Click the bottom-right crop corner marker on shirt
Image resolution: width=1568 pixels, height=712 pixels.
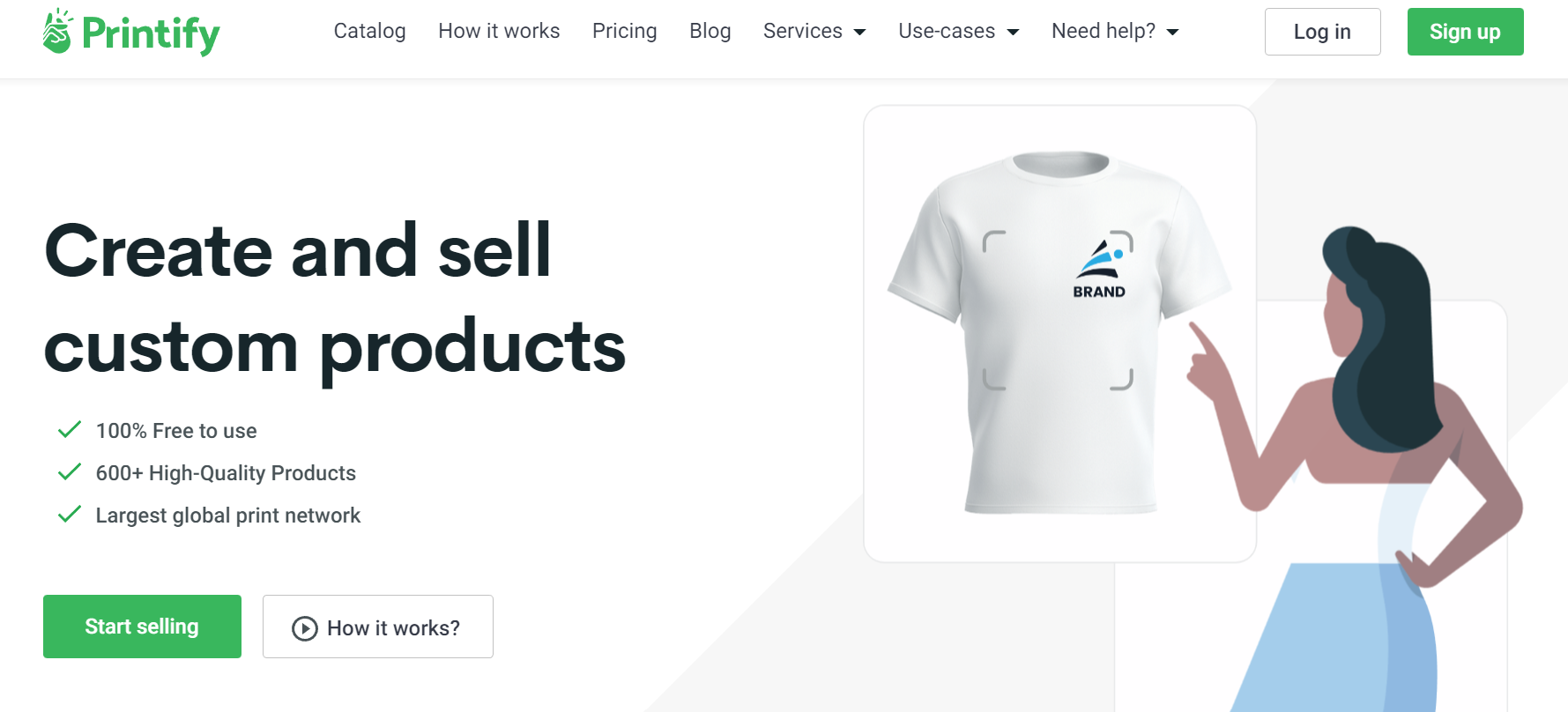click(x=1121, y=379)
